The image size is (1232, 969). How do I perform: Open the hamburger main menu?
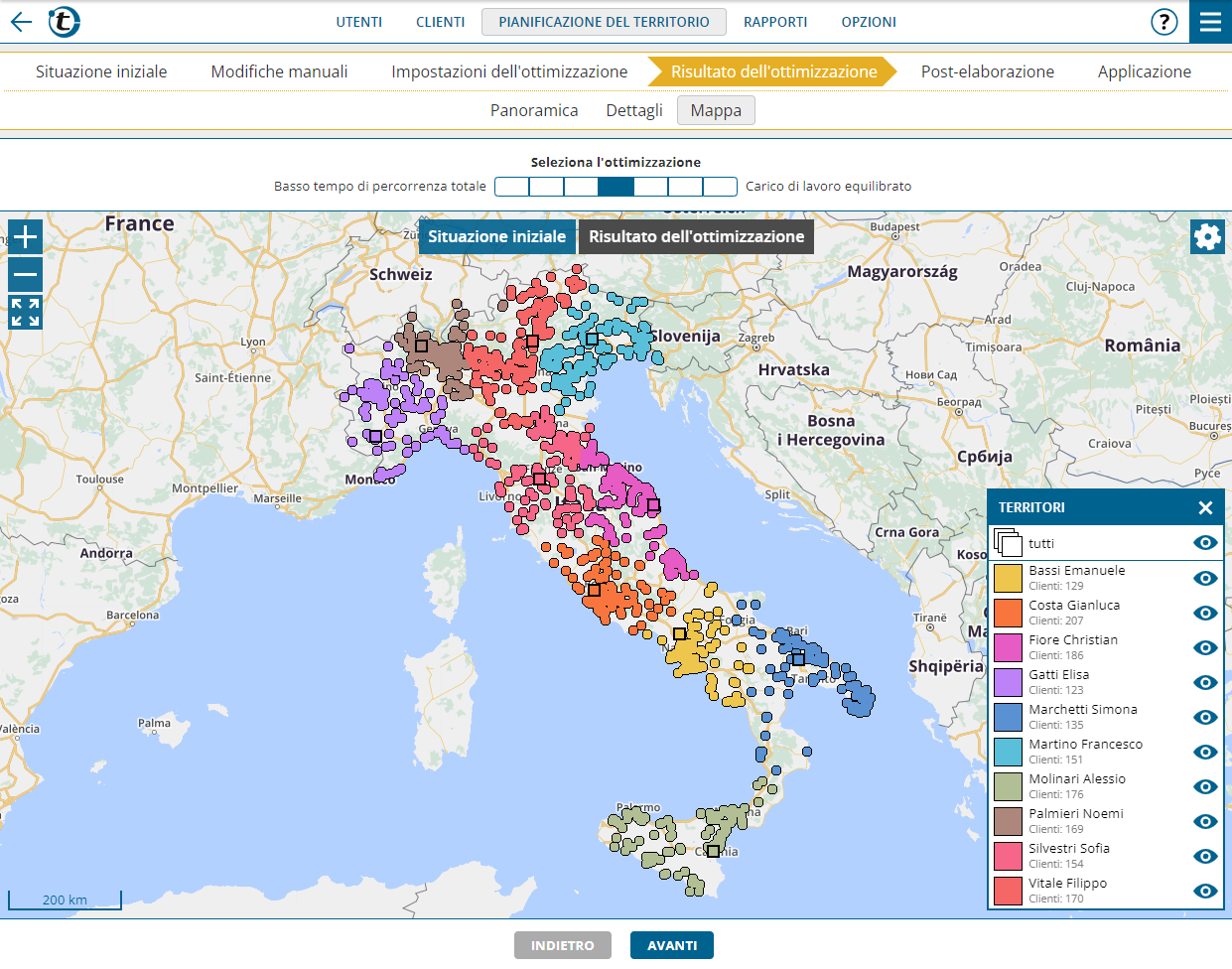(1210, 22)
